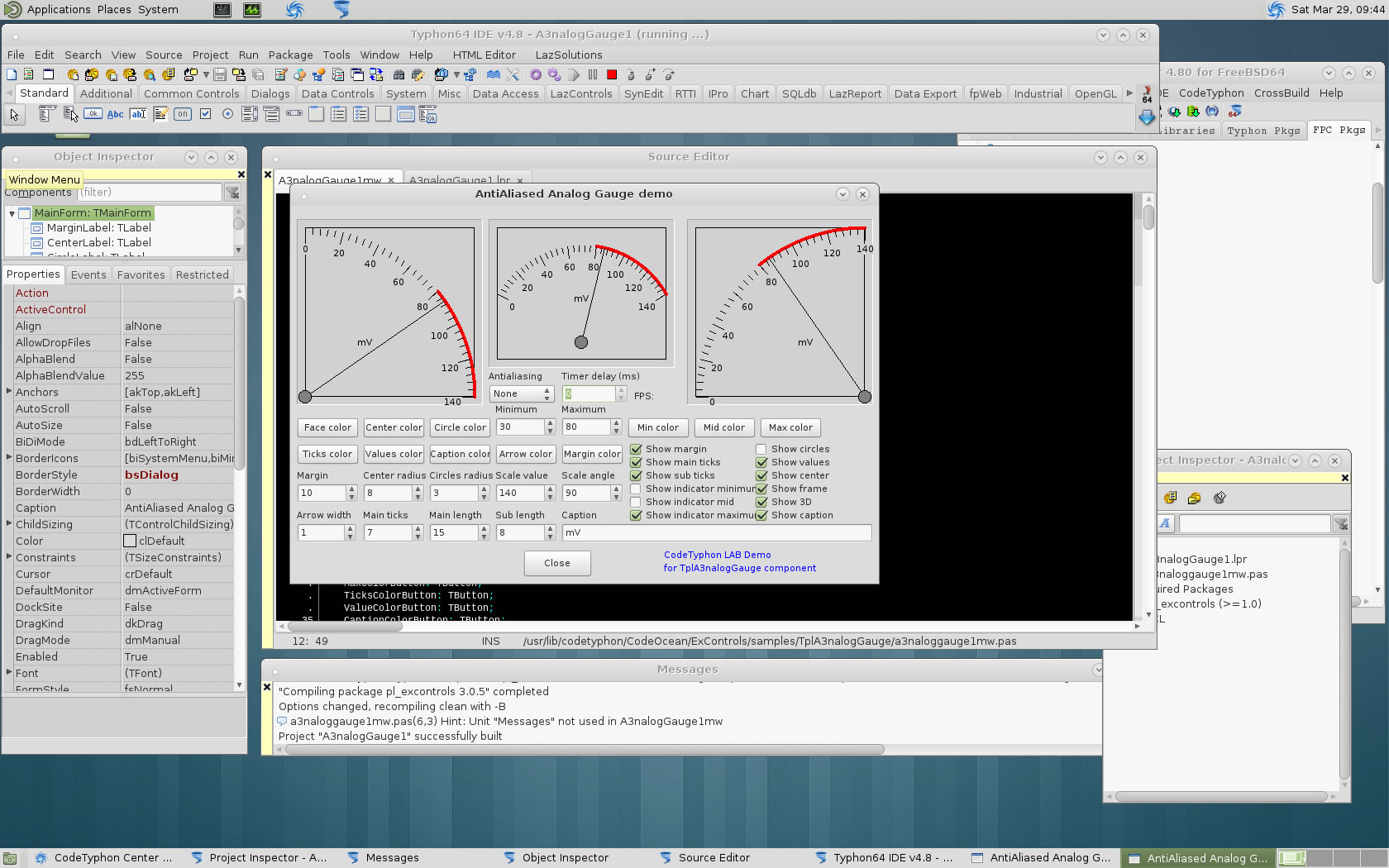
Task: Toggle the Show margin checkbox
Action: click(x=636, y=449)
